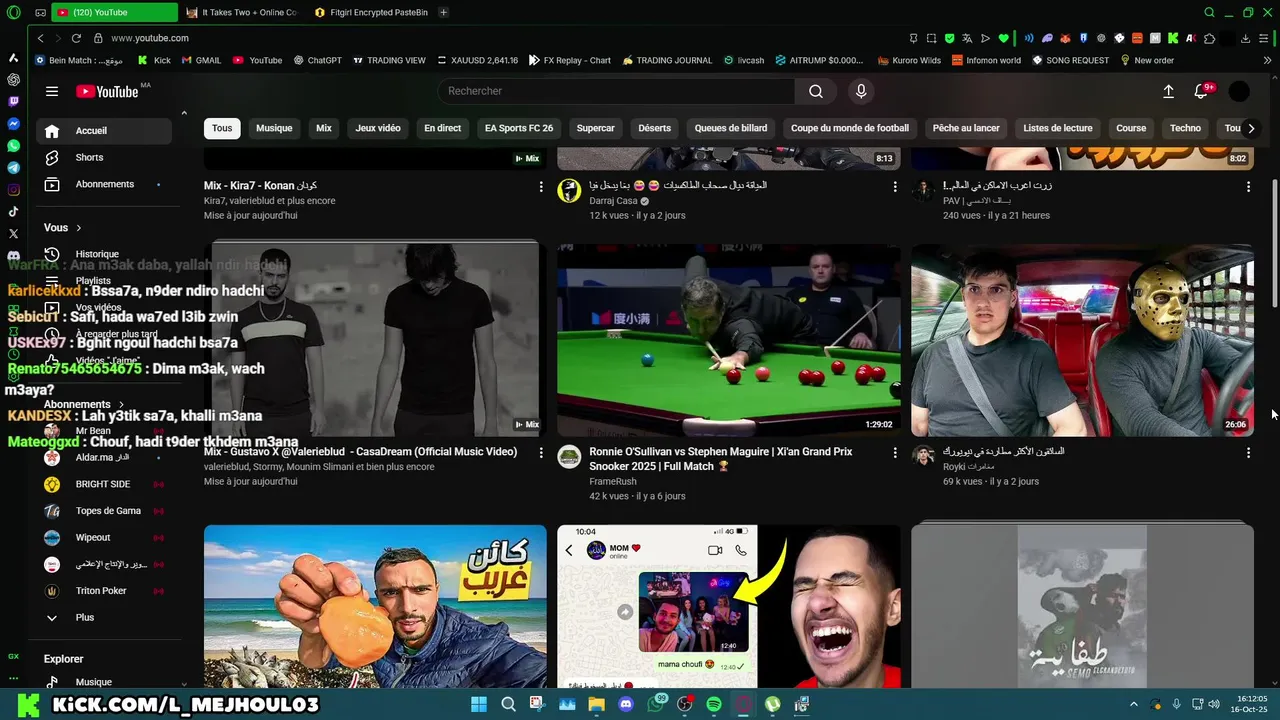
Task: Select the 'Jeux vidéo' filter chip
Action: pyautogui.click(x=378, y=128)
